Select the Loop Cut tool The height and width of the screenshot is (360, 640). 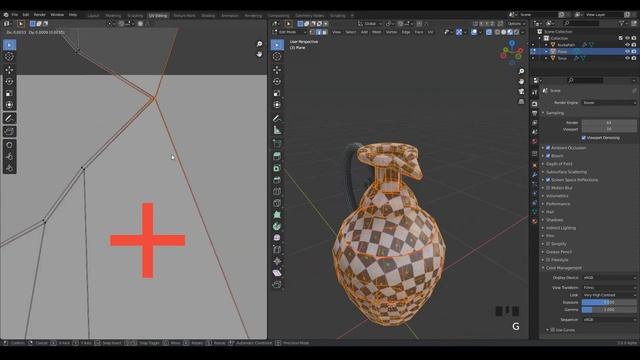[277, 191]
